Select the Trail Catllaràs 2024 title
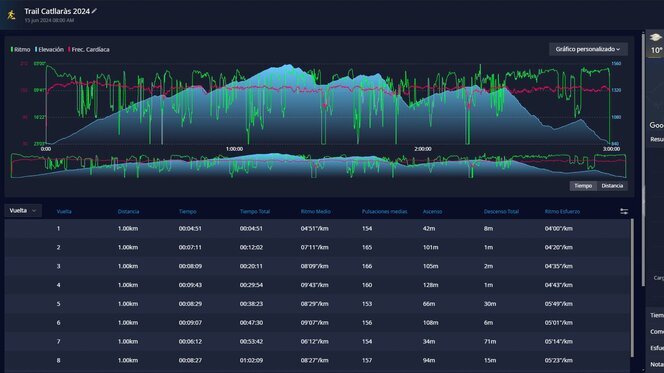The image size is (664, 373). pos(57,11)
